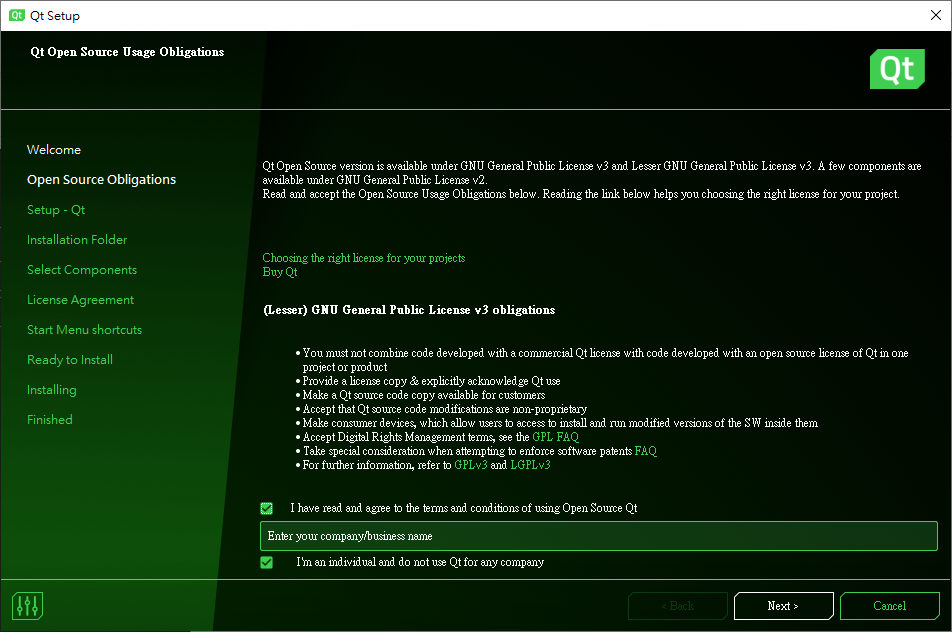Close the Qt Setup window
Screen dimensions: 952x632
coord(936,15)
